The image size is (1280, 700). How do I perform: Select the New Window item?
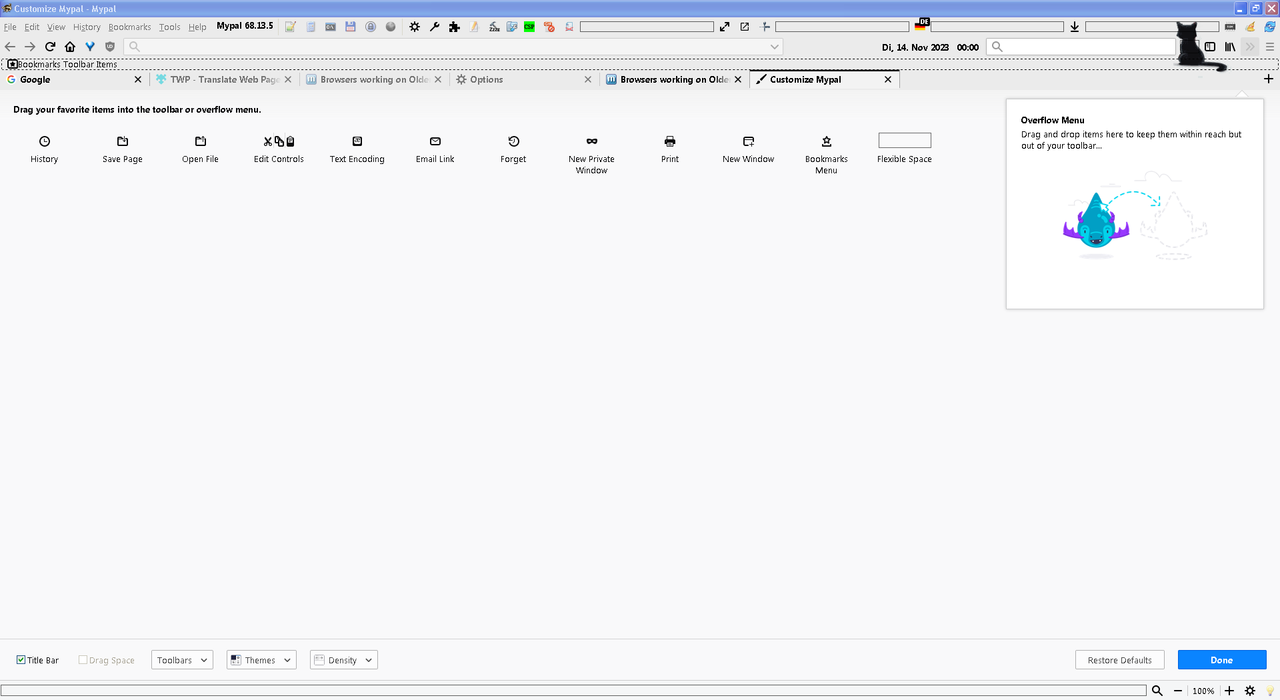748,150
